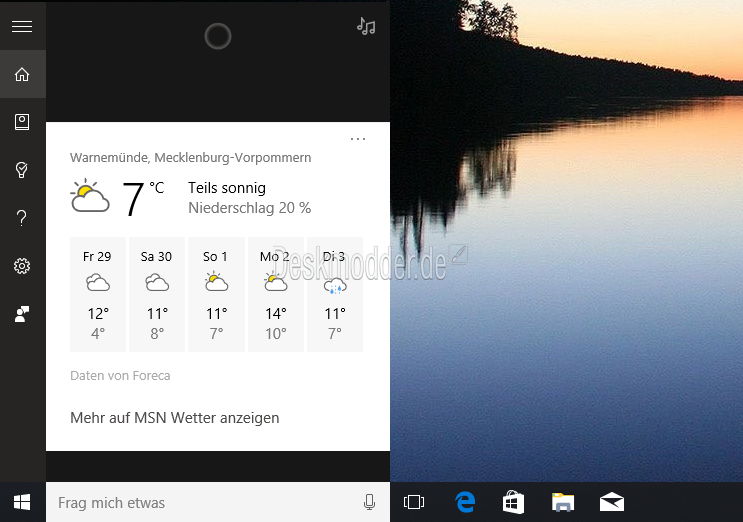The width and height of the screenshot is (743, 522).
Task: Select the Cortana Home icon
Action: [x=22, y=74]
